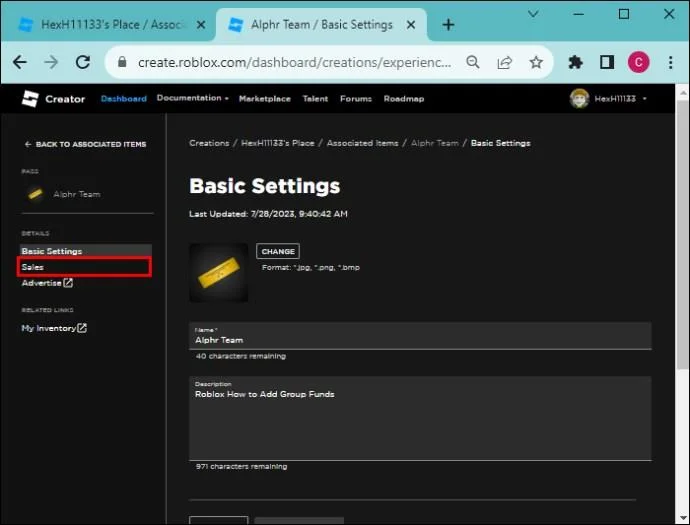The image size is (690, 525).
Task: Toggle the browser side panel
Action: 607,62
